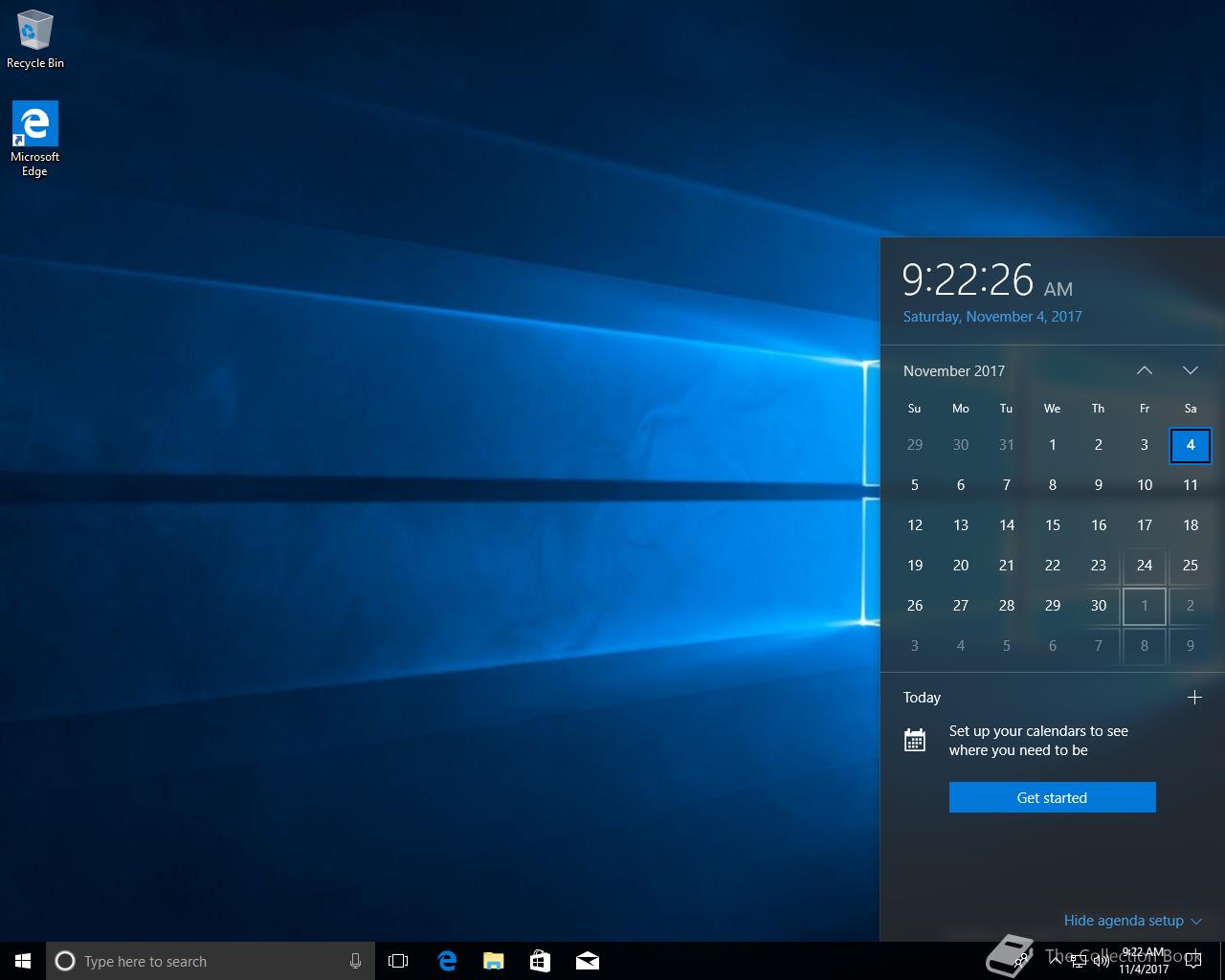
Task: Select November 15 in the calendar
Action: (x=1053, y=525)
